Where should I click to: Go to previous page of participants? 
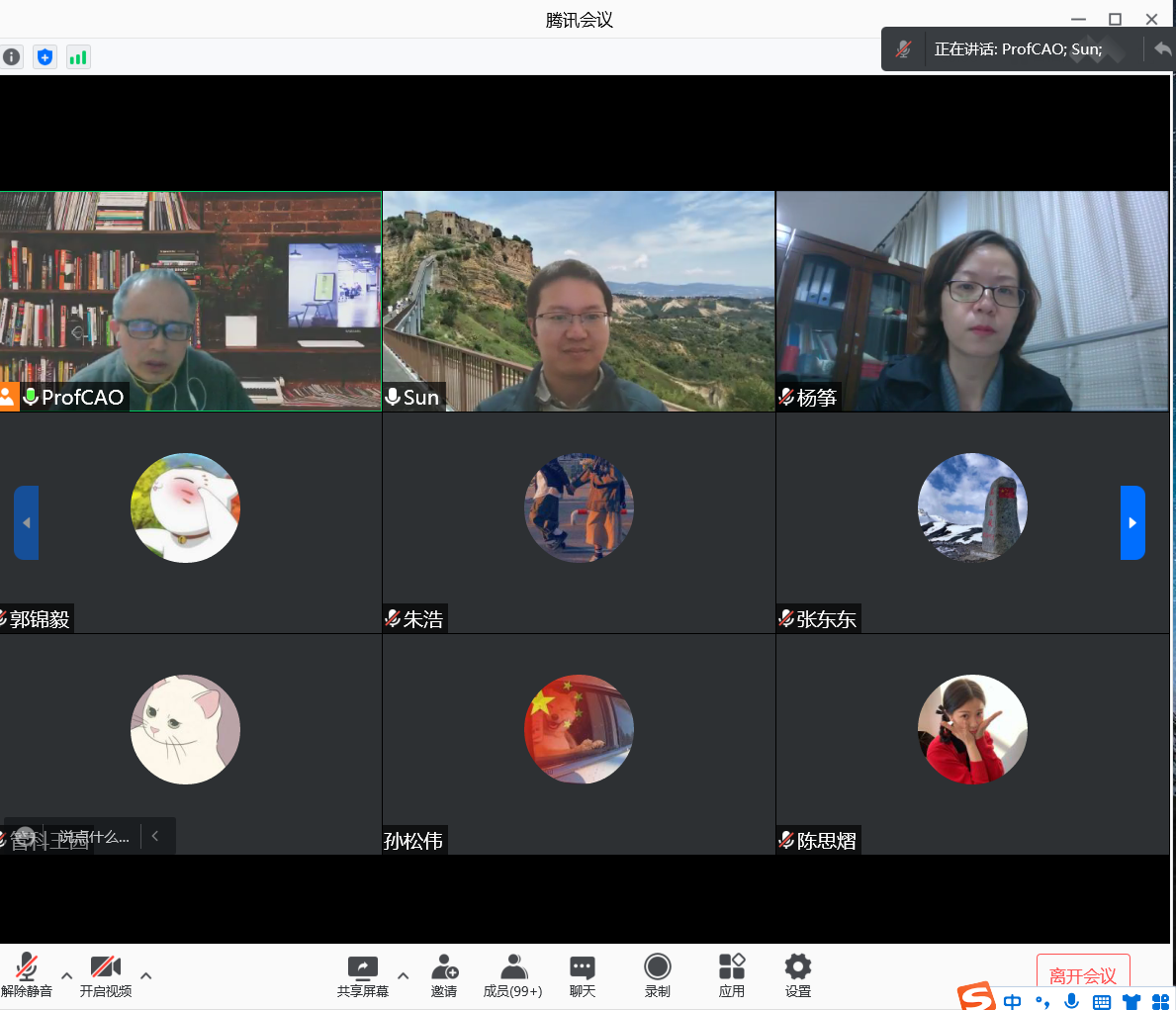[26, 522]
